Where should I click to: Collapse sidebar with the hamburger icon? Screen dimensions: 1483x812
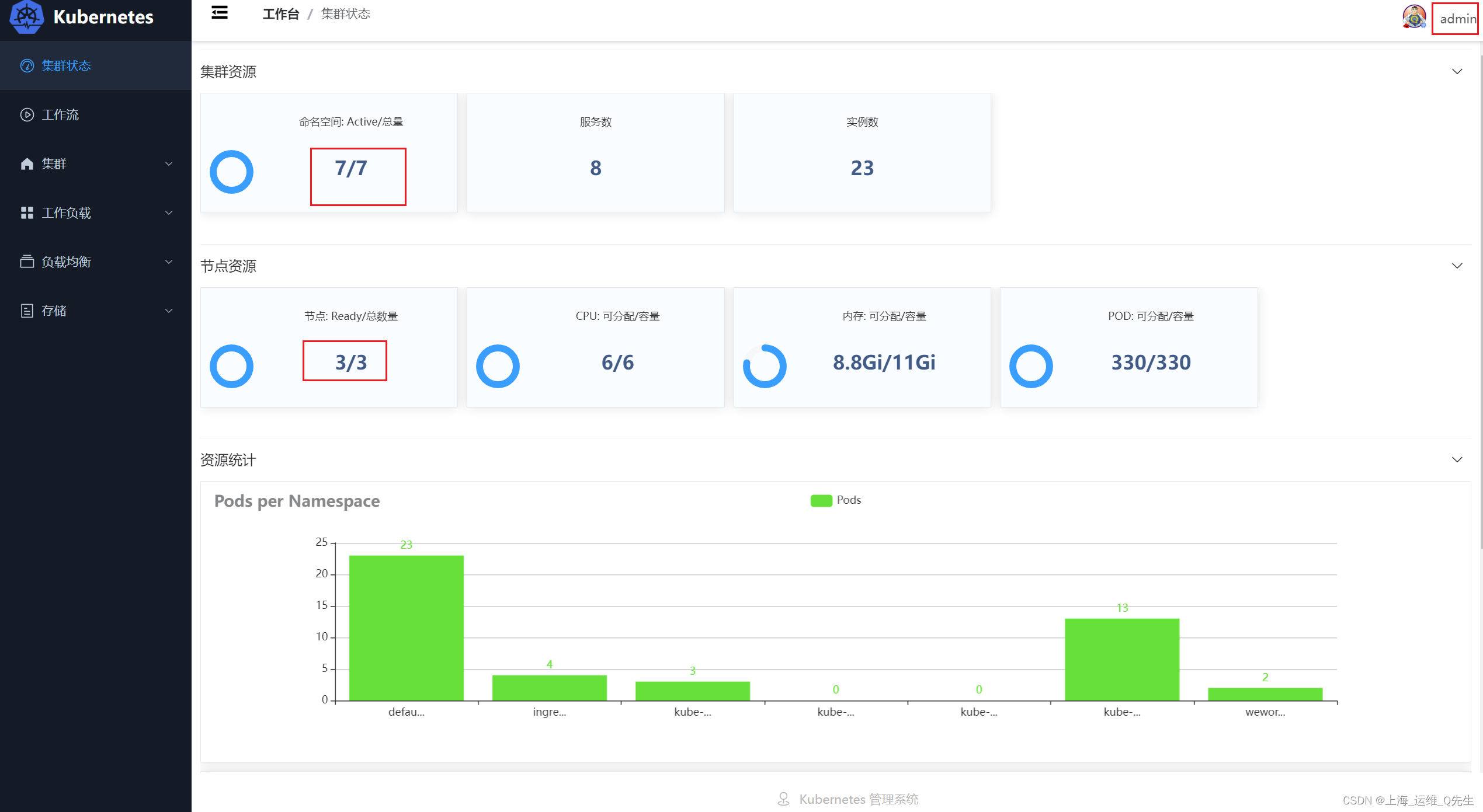(220, 13)
